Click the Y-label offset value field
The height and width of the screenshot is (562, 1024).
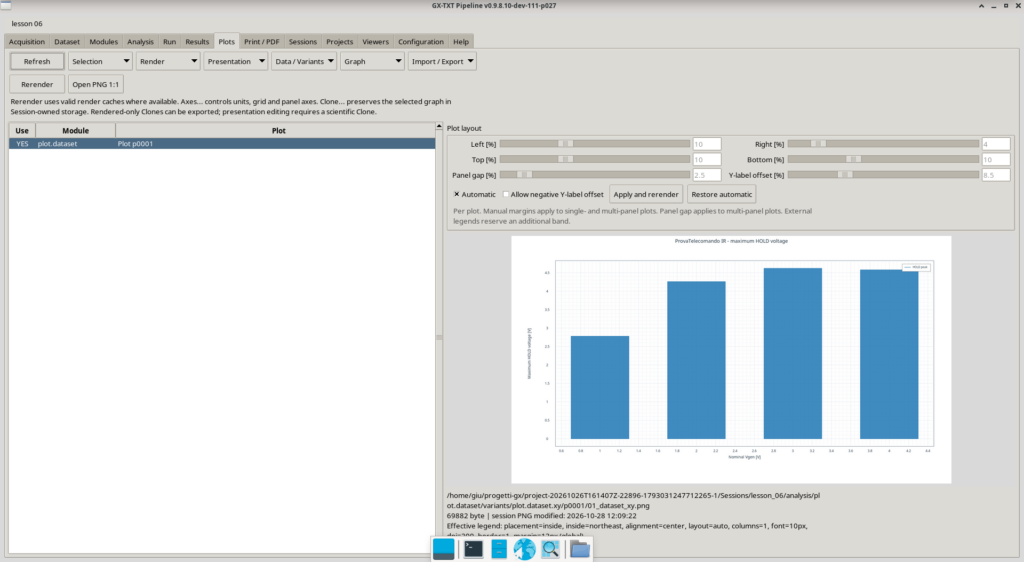click(x=996, y=176)
